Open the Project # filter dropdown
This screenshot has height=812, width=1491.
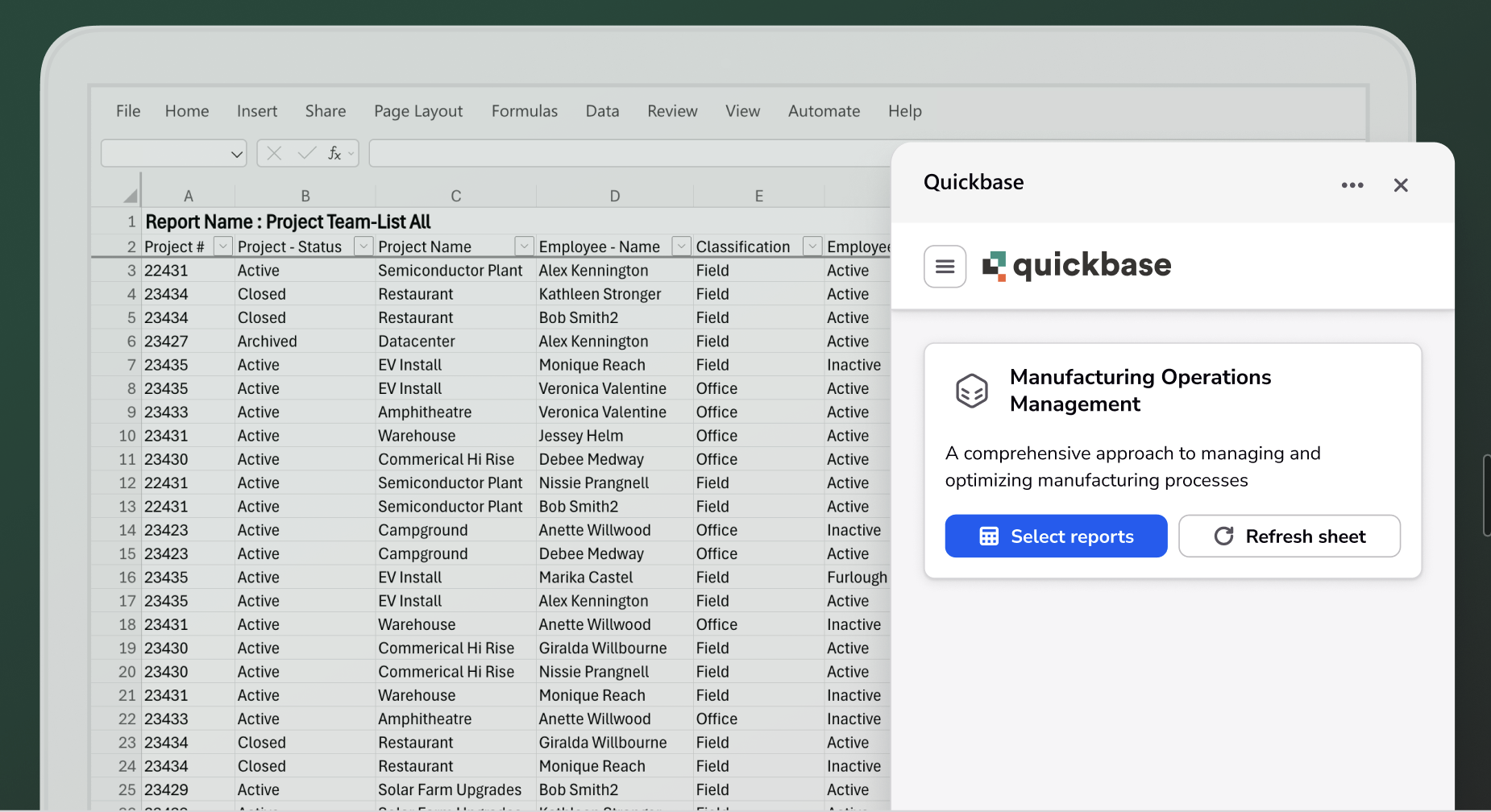(x=223, y=246)
